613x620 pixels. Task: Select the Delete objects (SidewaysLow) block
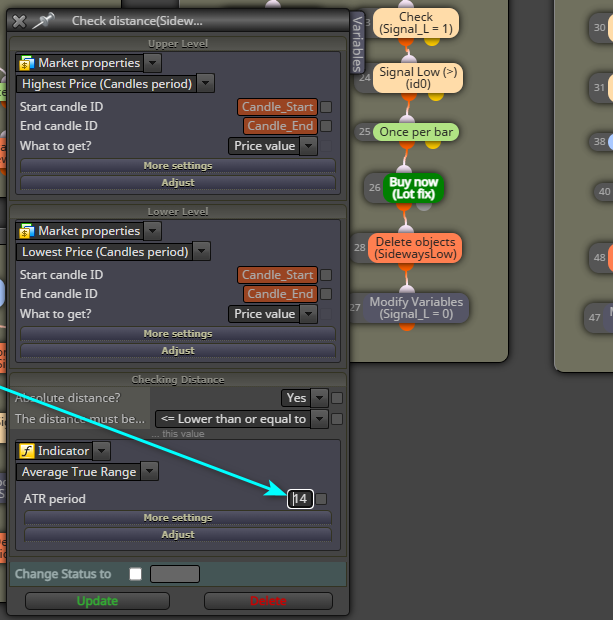click(415, 248)
